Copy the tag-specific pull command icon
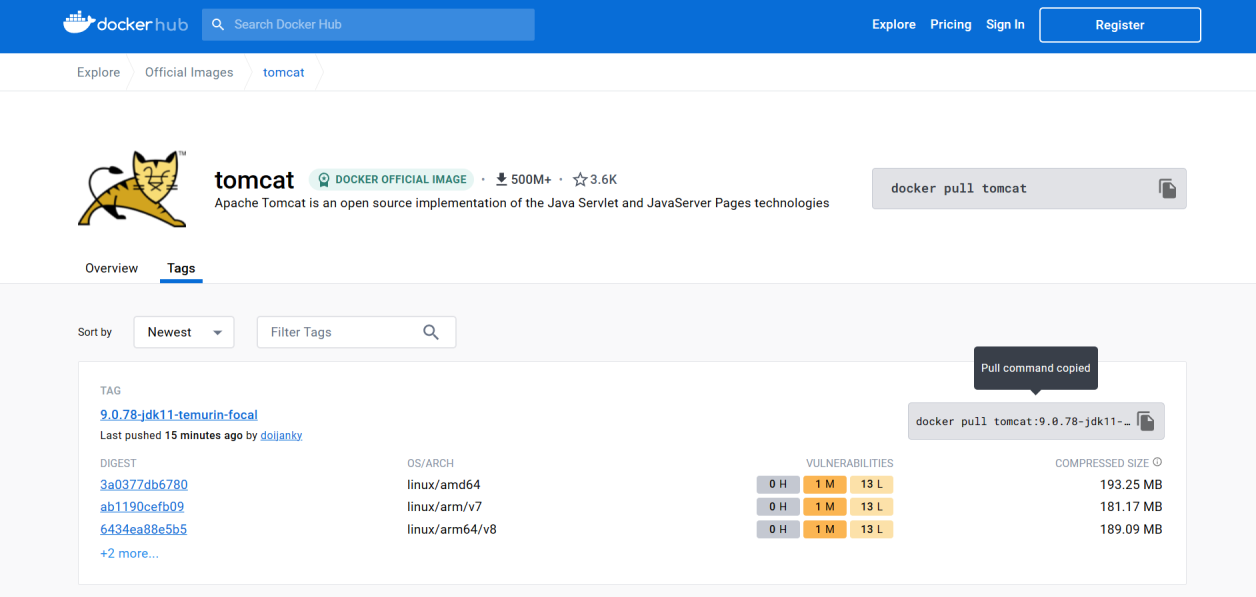This screenshot has width=1256, height=597. tap(1146, 421)
